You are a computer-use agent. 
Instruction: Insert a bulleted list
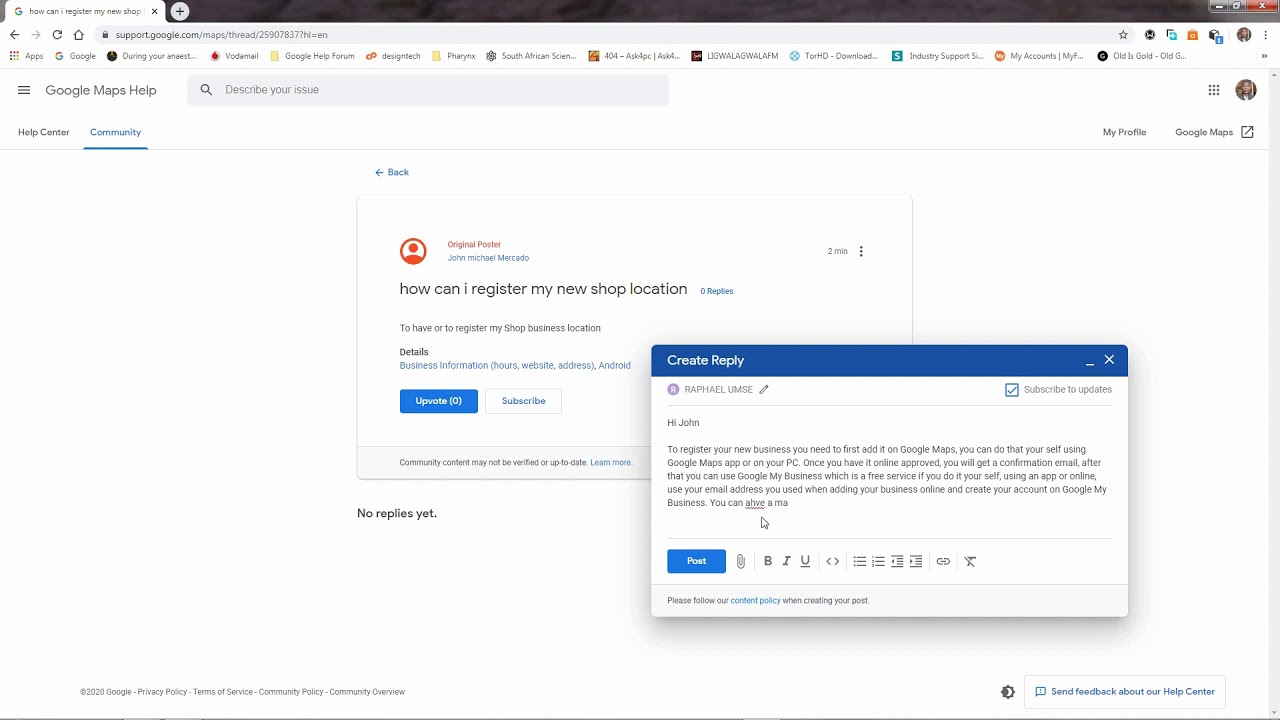tap(860, 562)
